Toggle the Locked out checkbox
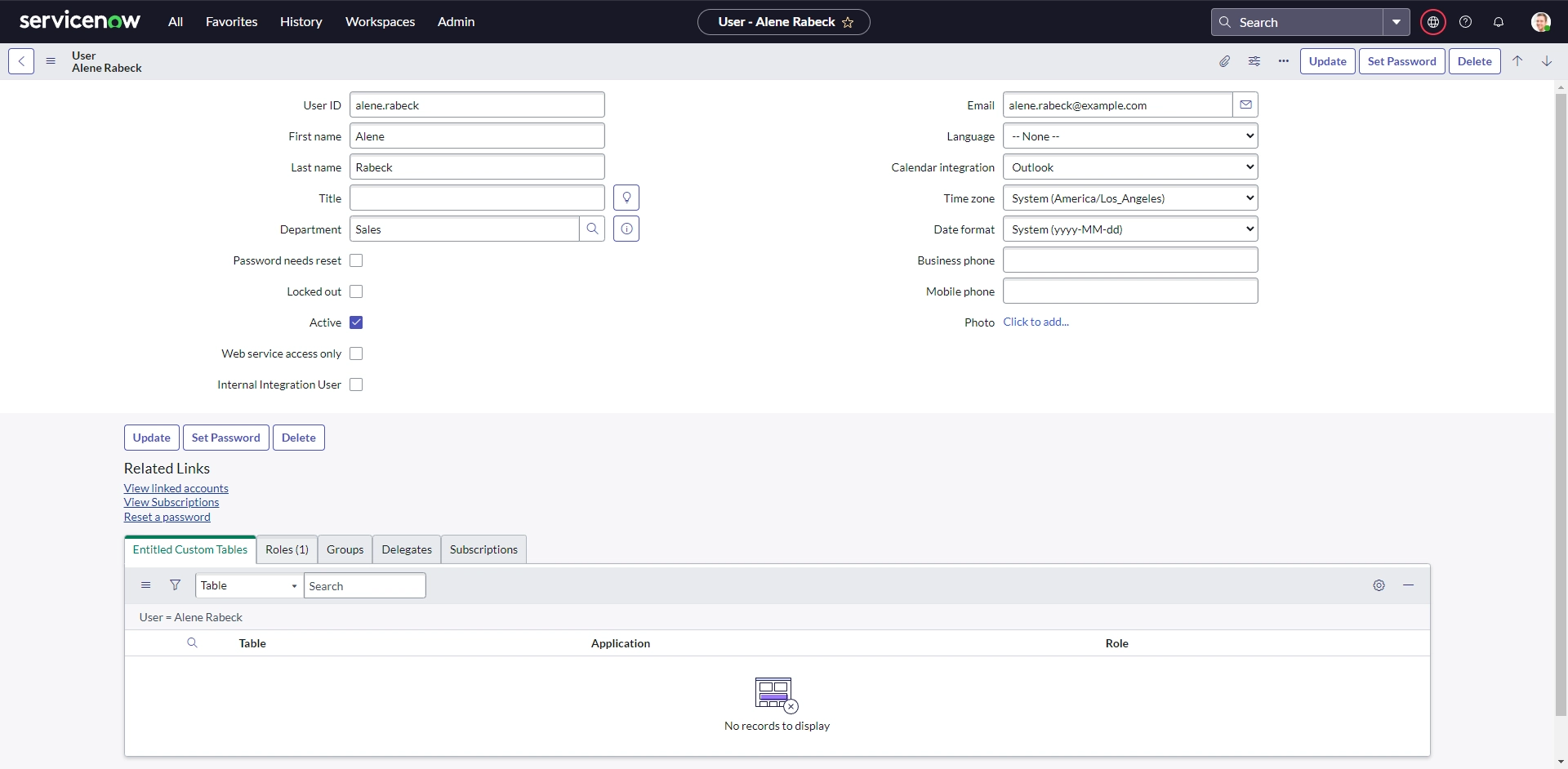 point(356,291)
